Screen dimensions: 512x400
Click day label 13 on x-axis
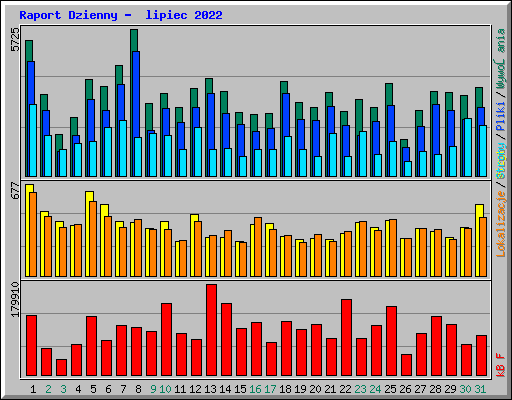[210, 389]
